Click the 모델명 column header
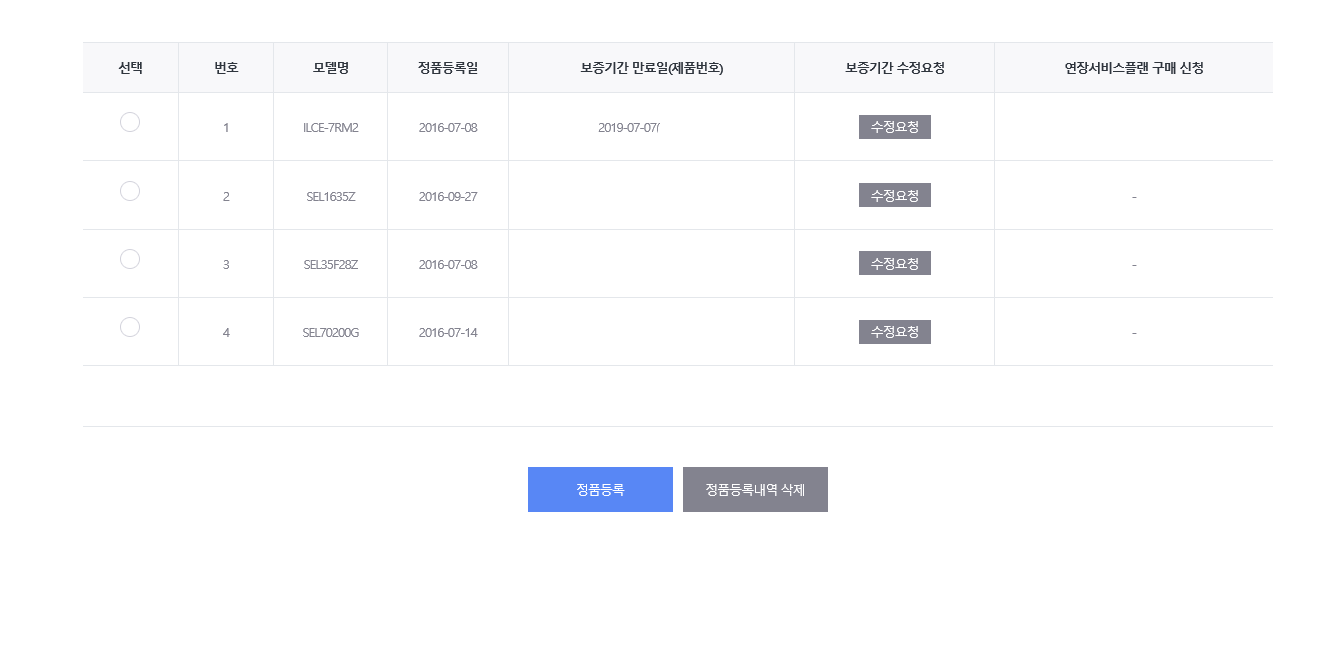The height and width of the screenshot is (648, 1334). click(330, 68)
